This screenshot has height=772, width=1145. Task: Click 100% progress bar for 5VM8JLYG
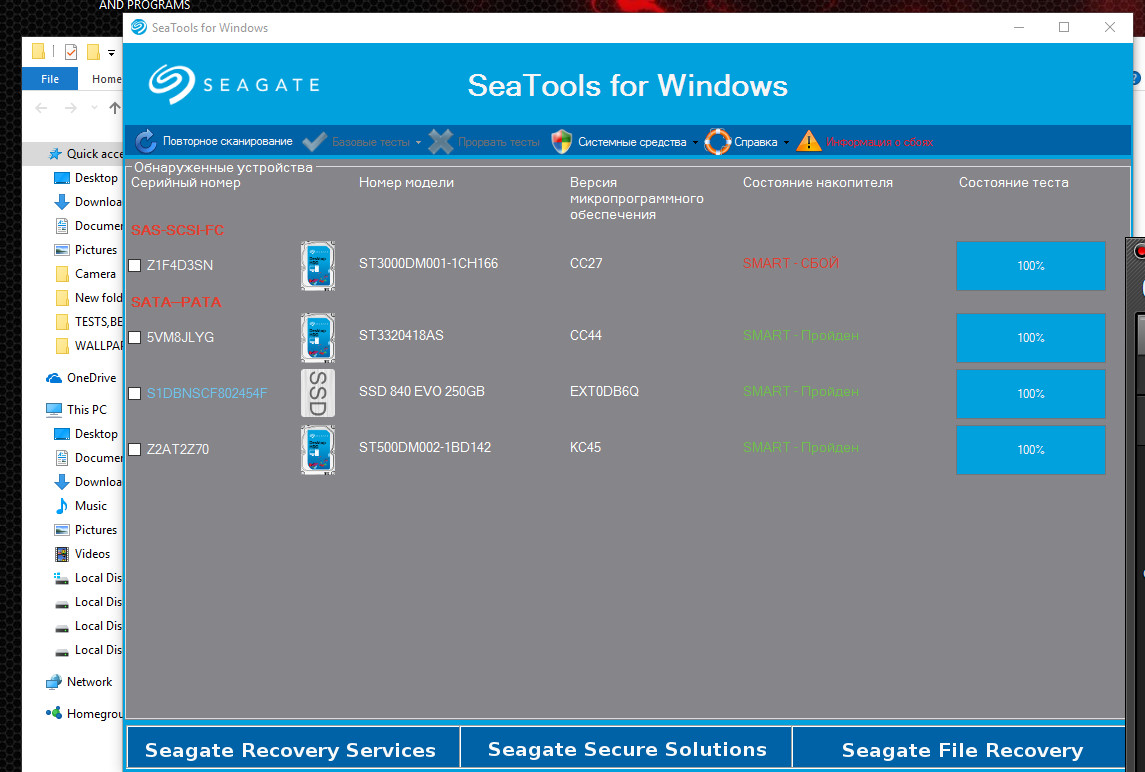(1030, 337)
